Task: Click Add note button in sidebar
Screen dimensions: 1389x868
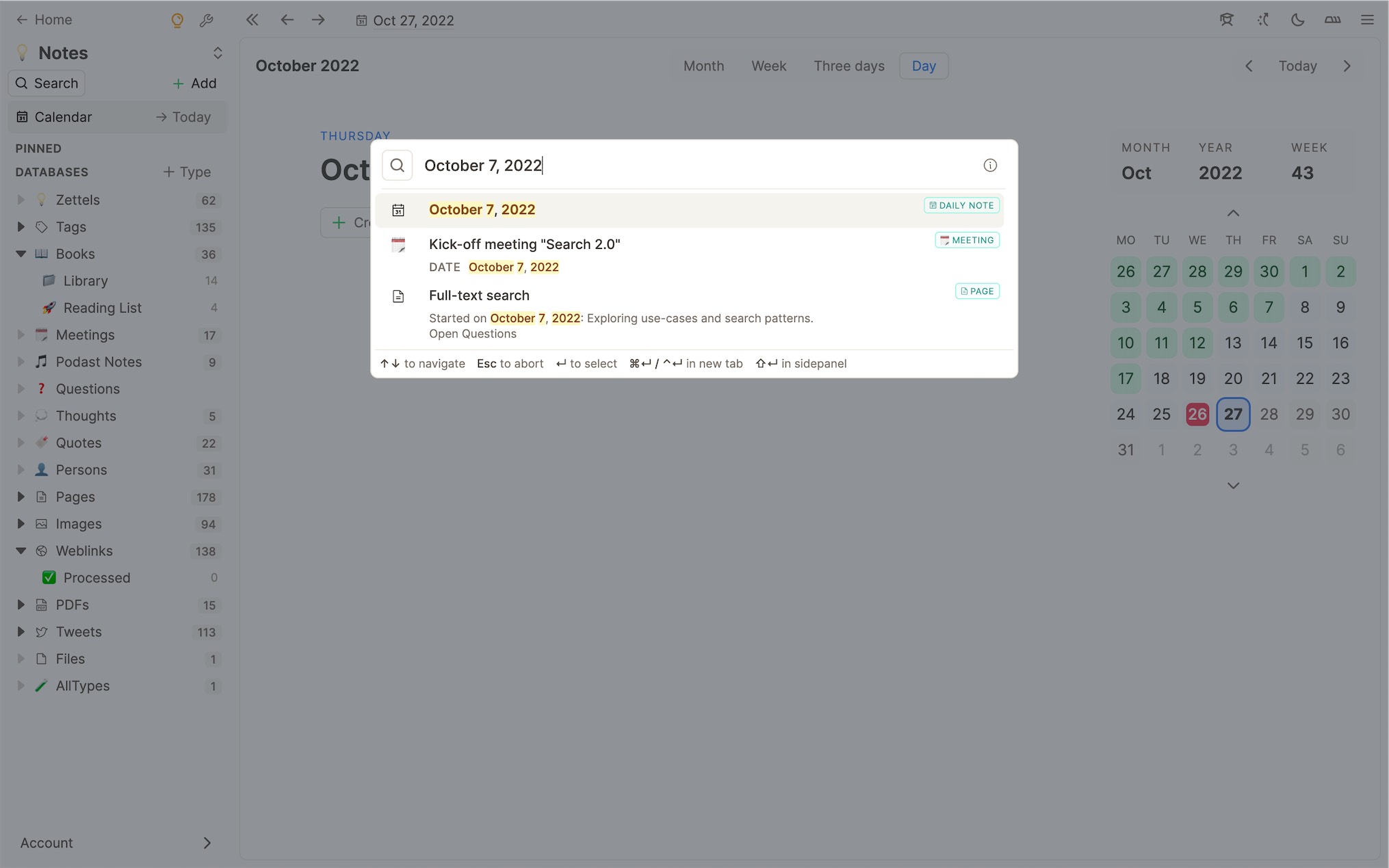Action: (x=194, y=83)
